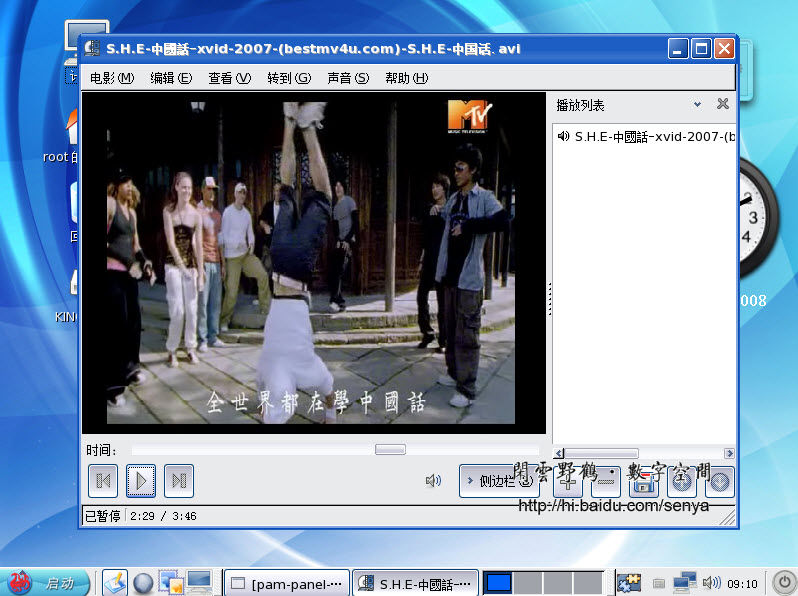Open the 电影(M) menu
Screen dimensions: 798x596
(x=112, y=78)
